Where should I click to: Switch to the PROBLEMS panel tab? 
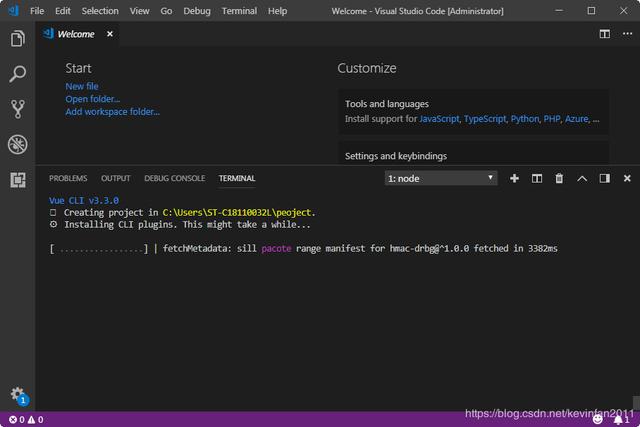(x=68, y=178)
